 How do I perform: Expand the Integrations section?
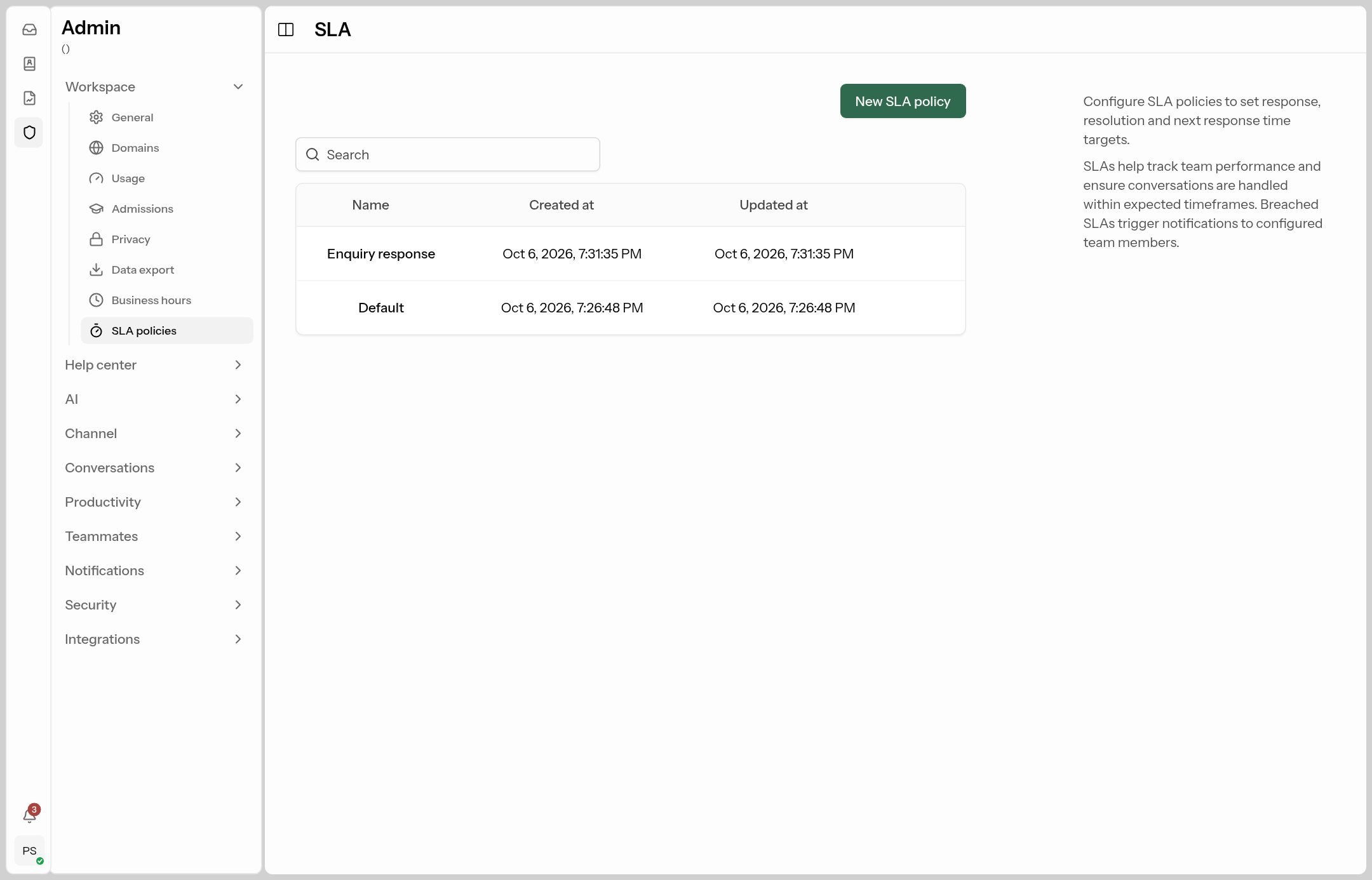click(154, 639)
